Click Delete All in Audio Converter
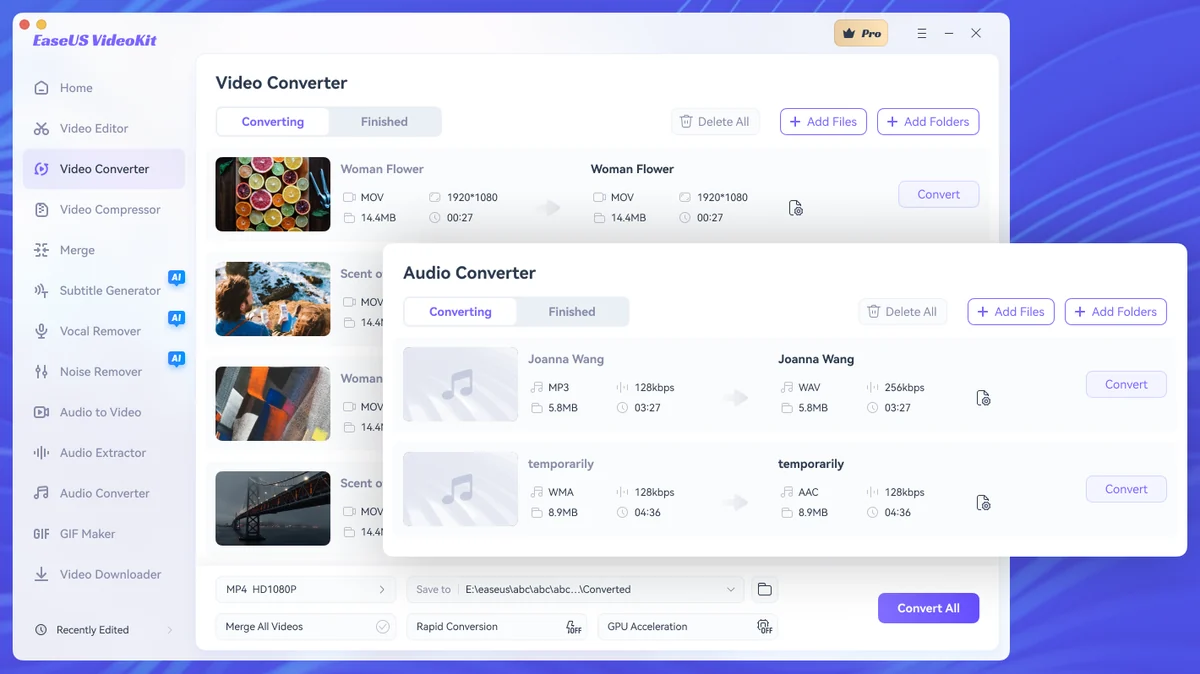Image resolution: width=1200 pixels, height=674 pixels. point(902,312)
